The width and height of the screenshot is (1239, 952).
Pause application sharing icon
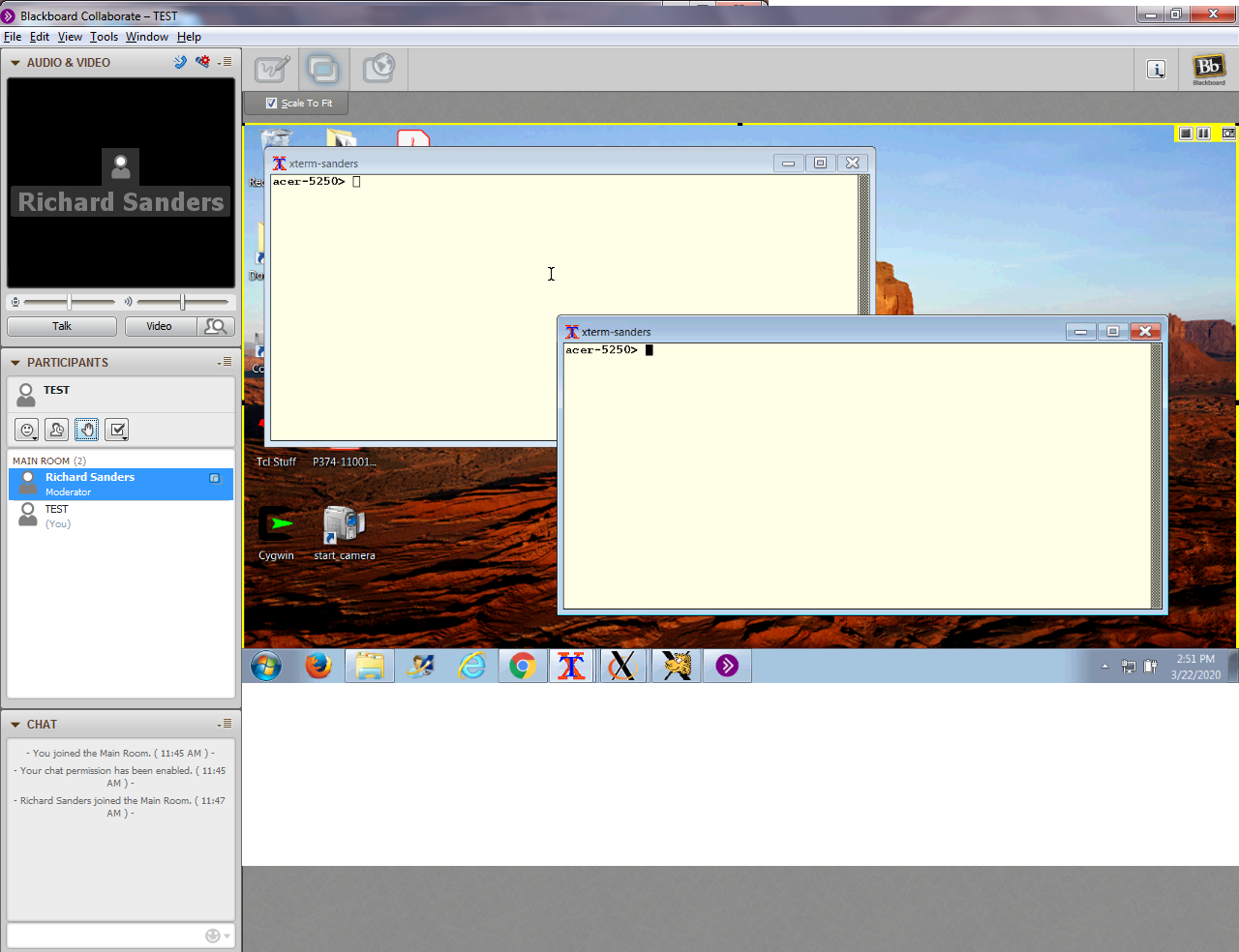point(1203,134)
